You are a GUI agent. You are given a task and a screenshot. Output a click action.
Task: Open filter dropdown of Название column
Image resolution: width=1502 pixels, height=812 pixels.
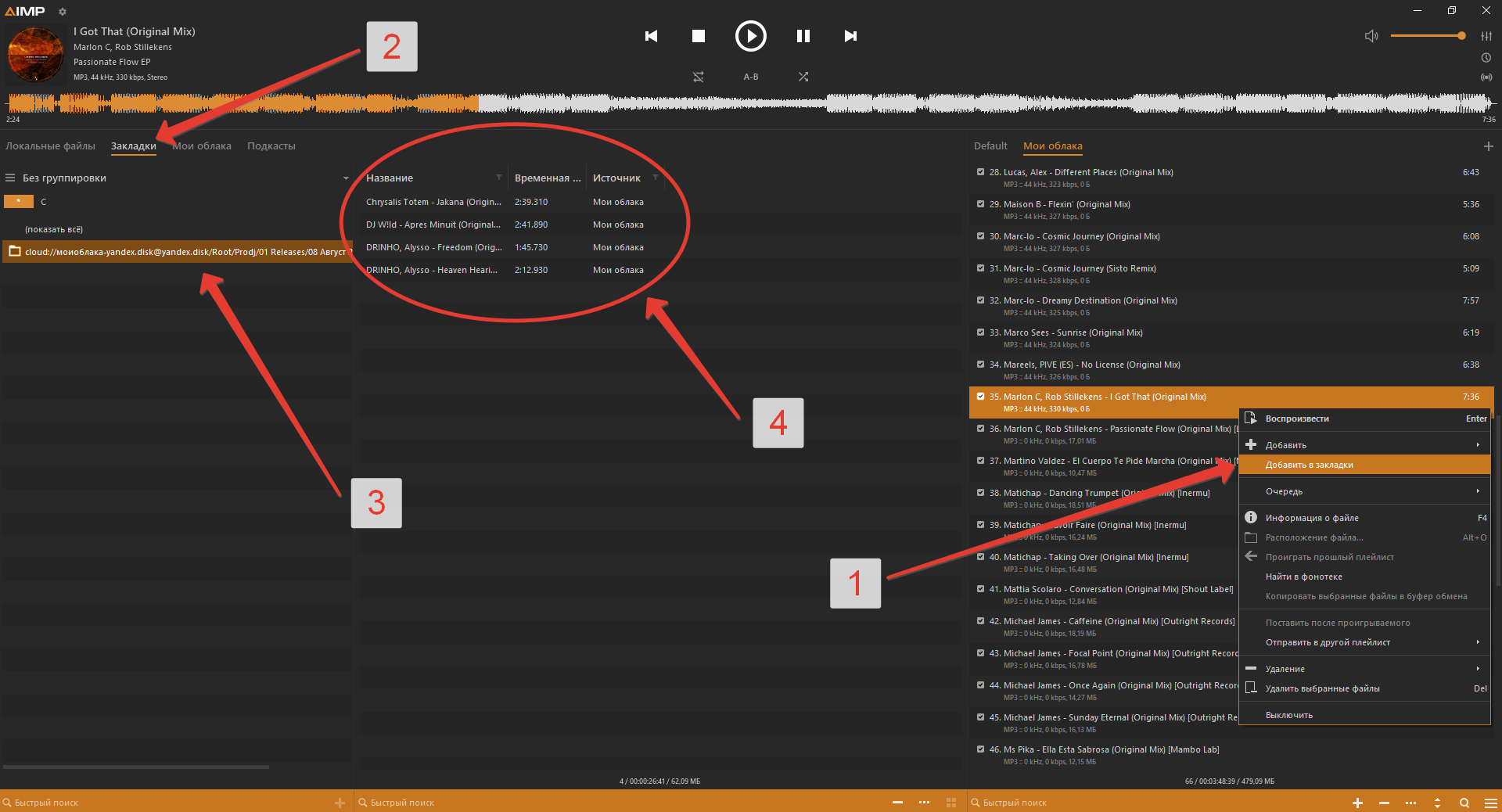pos(499,178)
